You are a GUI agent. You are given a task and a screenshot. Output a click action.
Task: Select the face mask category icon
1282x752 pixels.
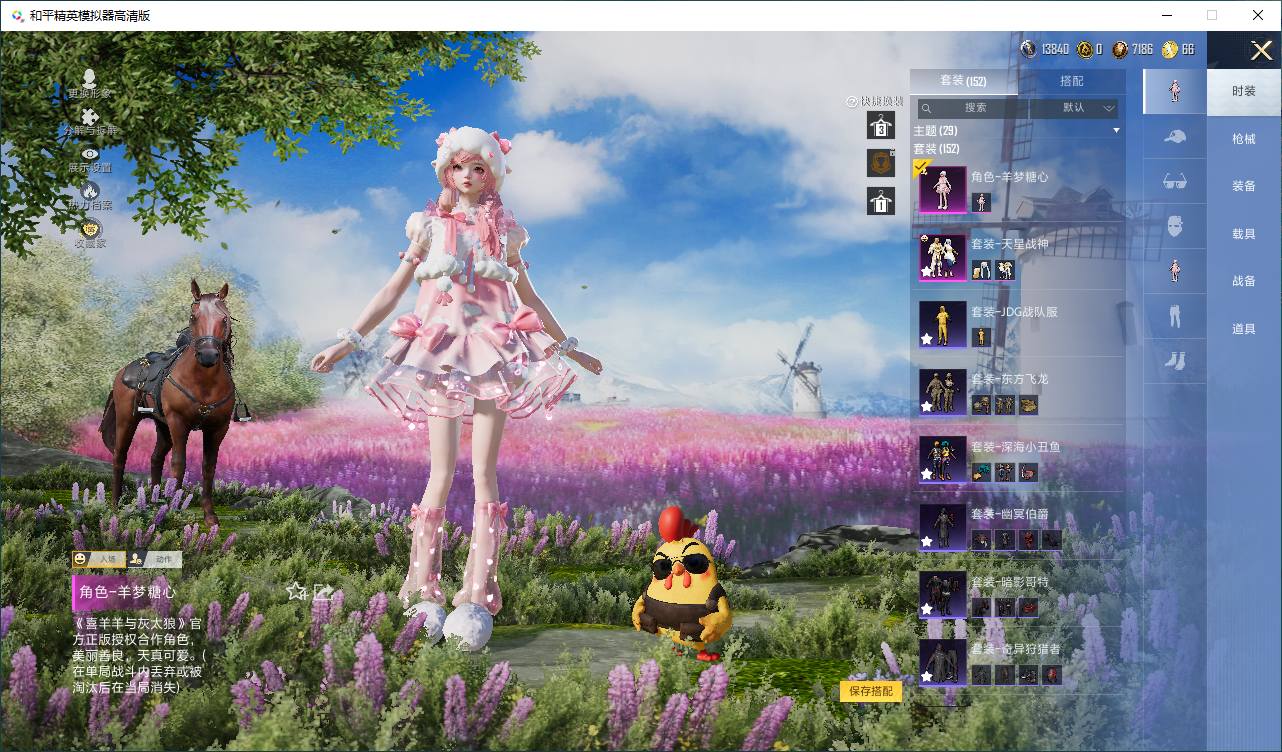1175,227
